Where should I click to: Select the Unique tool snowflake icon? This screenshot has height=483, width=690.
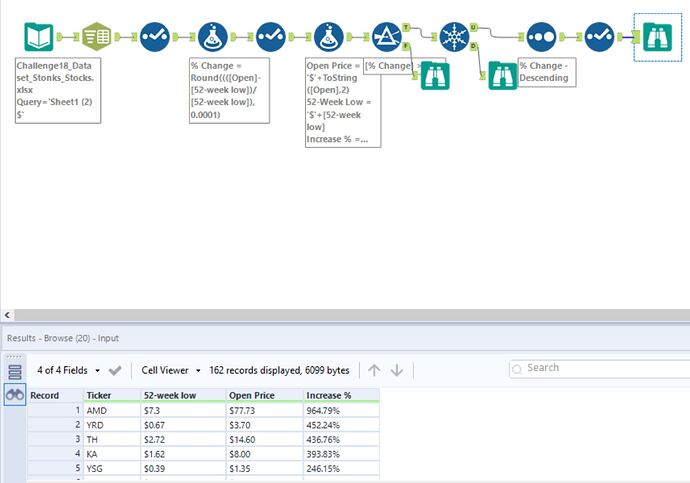click(x=454, y=37)
